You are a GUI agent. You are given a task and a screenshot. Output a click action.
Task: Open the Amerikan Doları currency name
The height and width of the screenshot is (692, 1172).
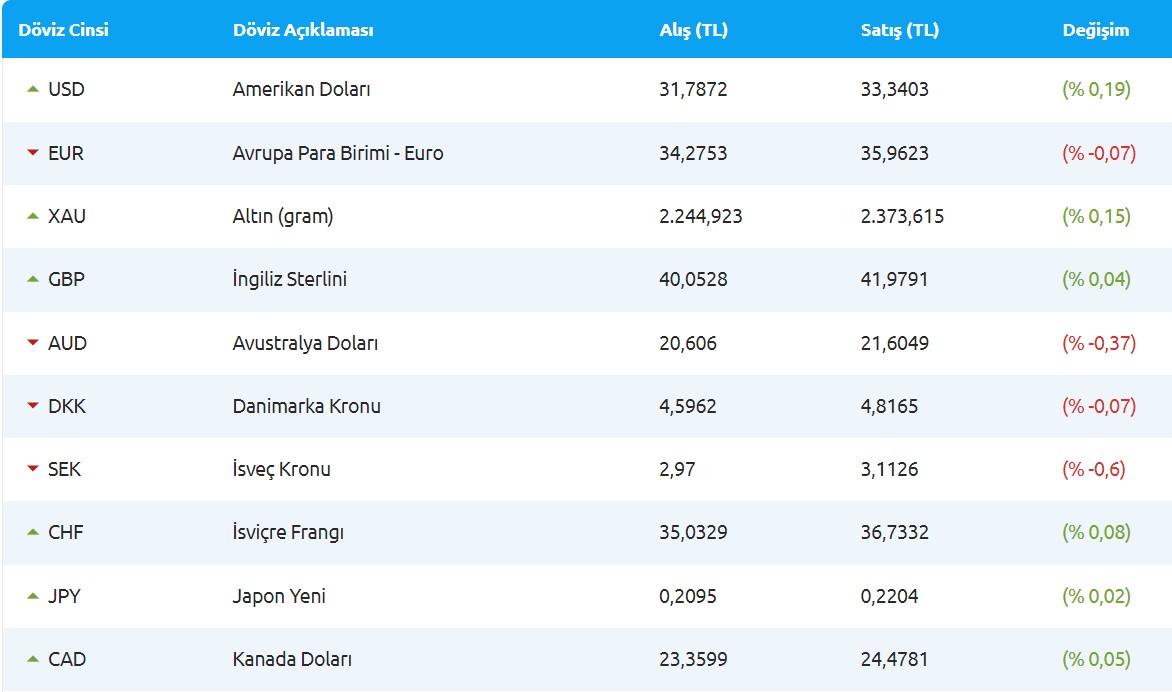point(301,89)
